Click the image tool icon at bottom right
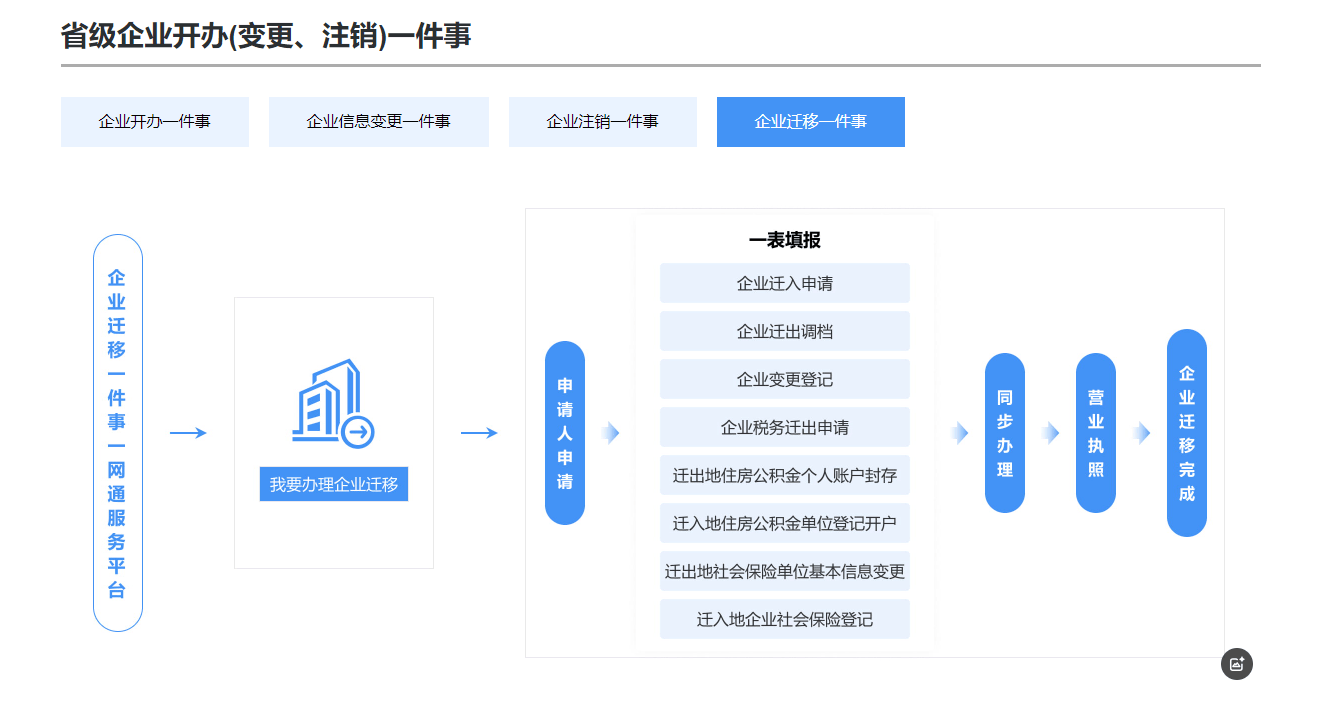The width and height of the screenshot is (1326, 715). click(1237, 664)
